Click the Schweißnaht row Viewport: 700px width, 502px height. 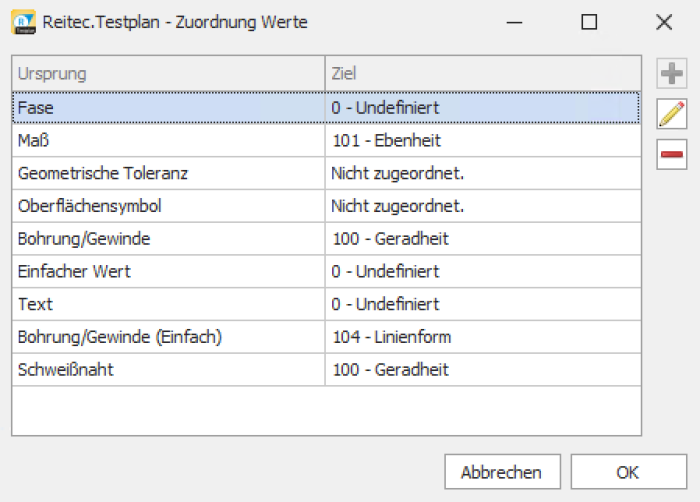tap(167, 370)
